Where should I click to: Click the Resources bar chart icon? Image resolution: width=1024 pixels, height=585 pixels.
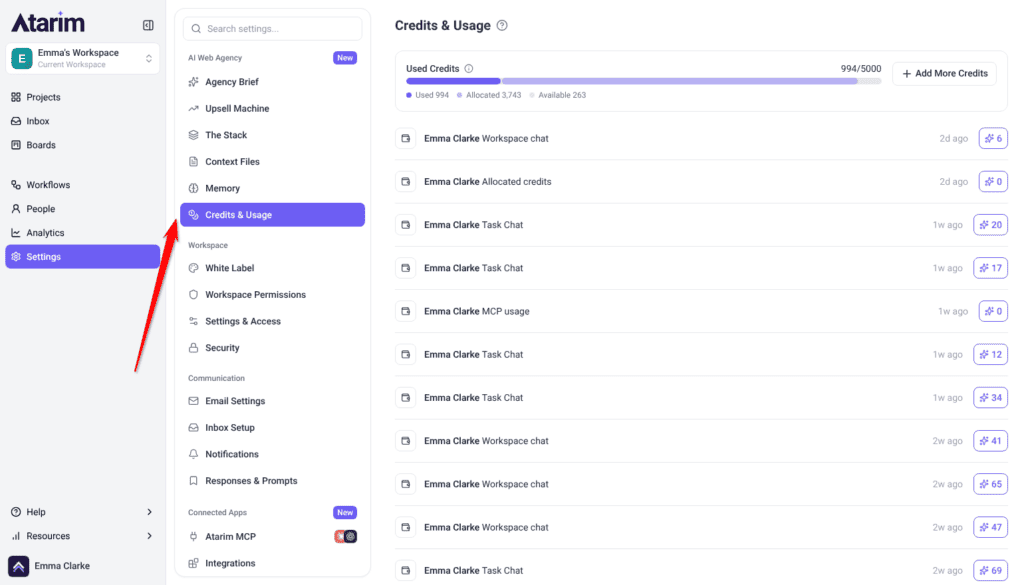click(x=16, y=536)
